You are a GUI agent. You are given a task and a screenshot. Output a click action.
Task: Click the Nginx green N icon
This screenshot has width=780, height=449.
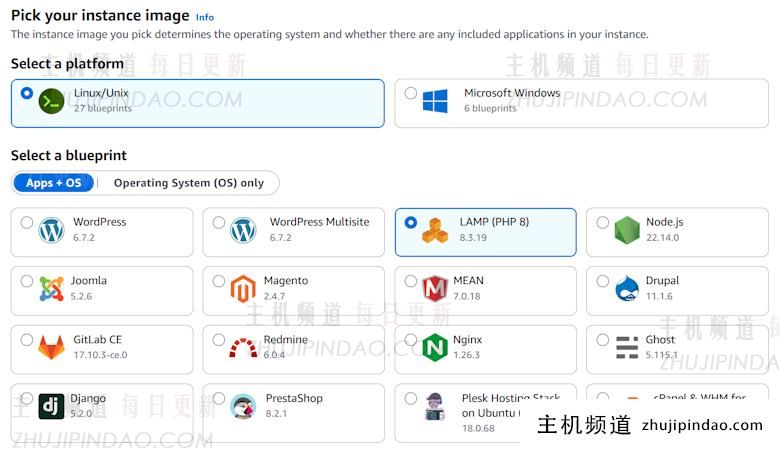tap(435, 348)
